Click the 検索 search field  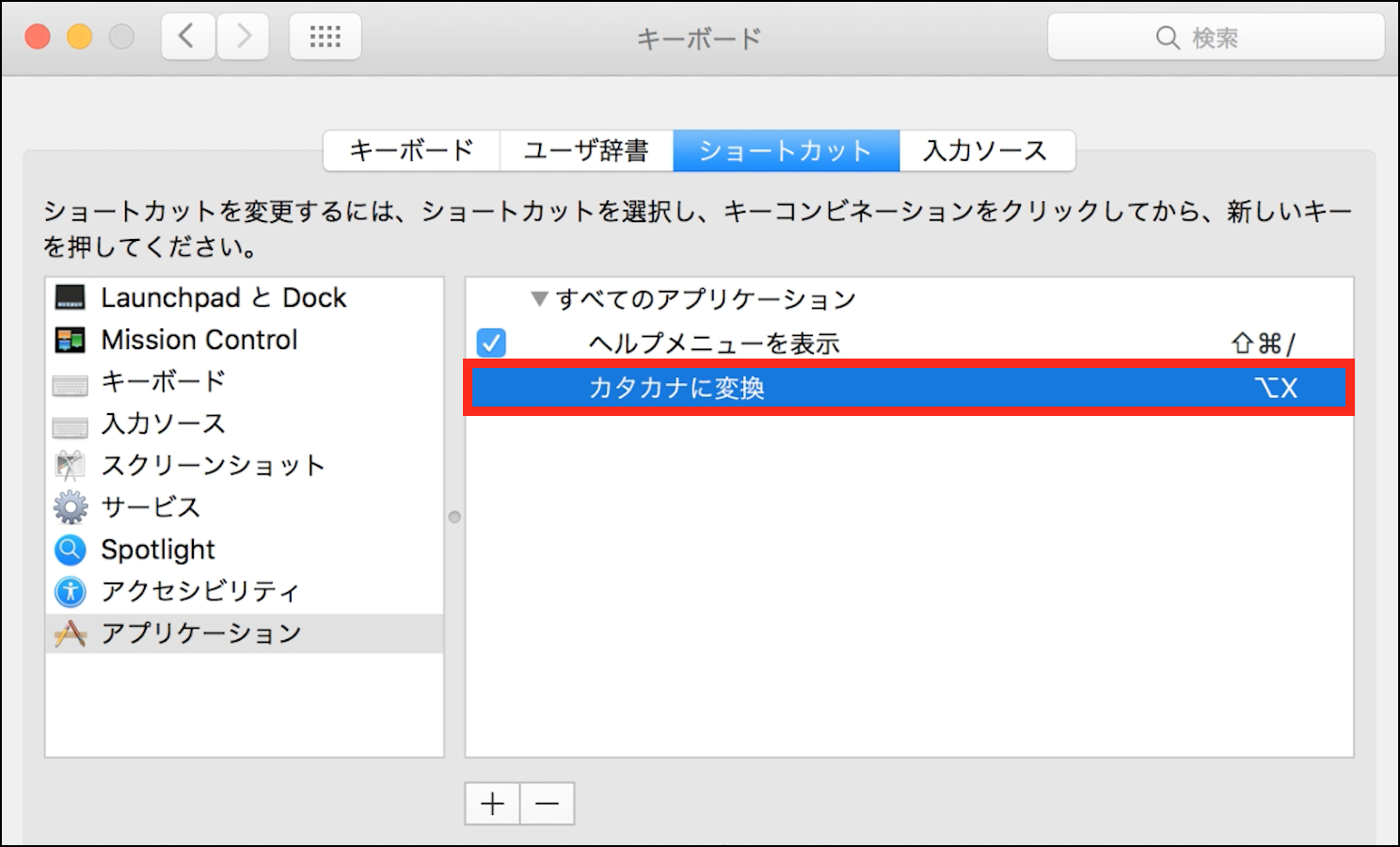1216,38
